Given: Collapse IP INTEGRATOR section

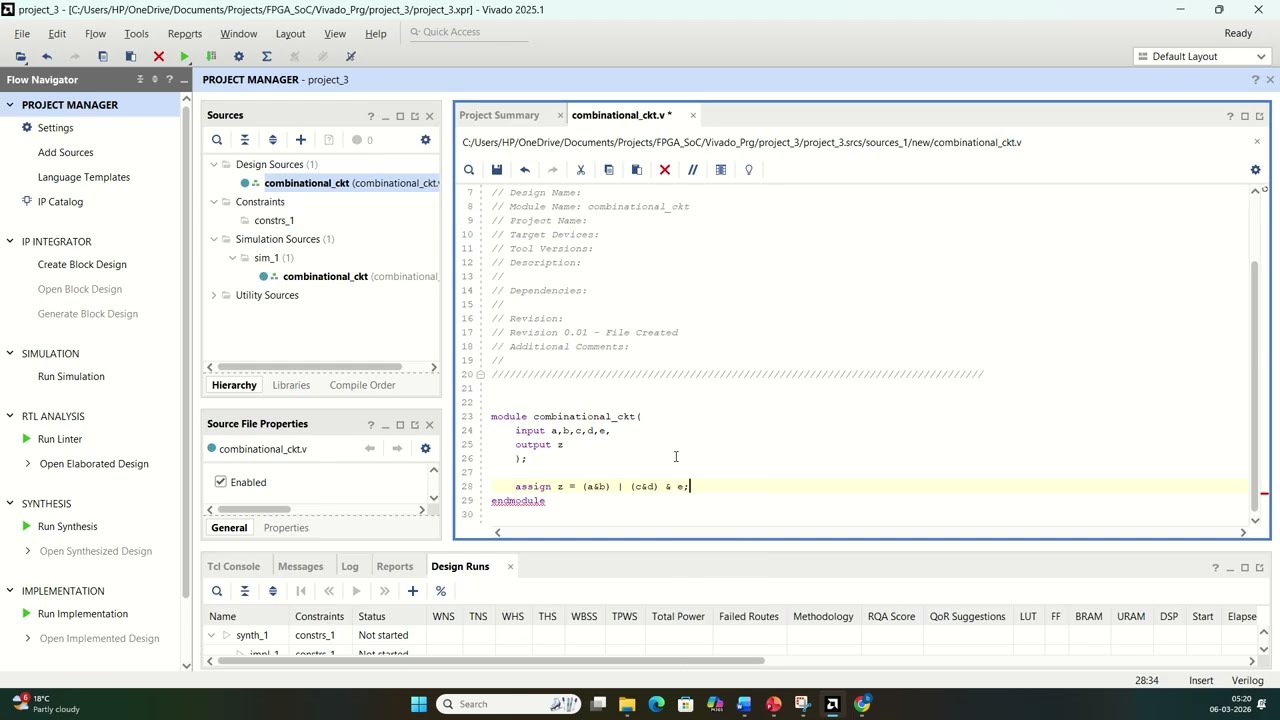Looking at the screenshot, I should (x=9, y=242).
